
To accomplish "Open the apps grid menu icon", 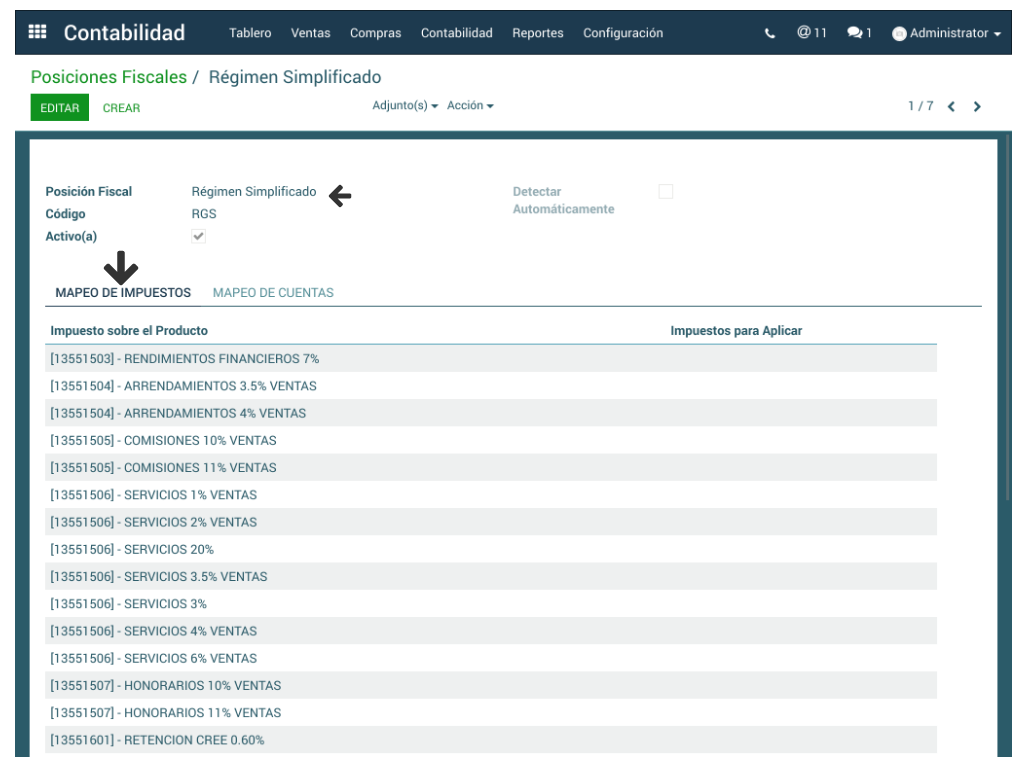I will point(37,33).
